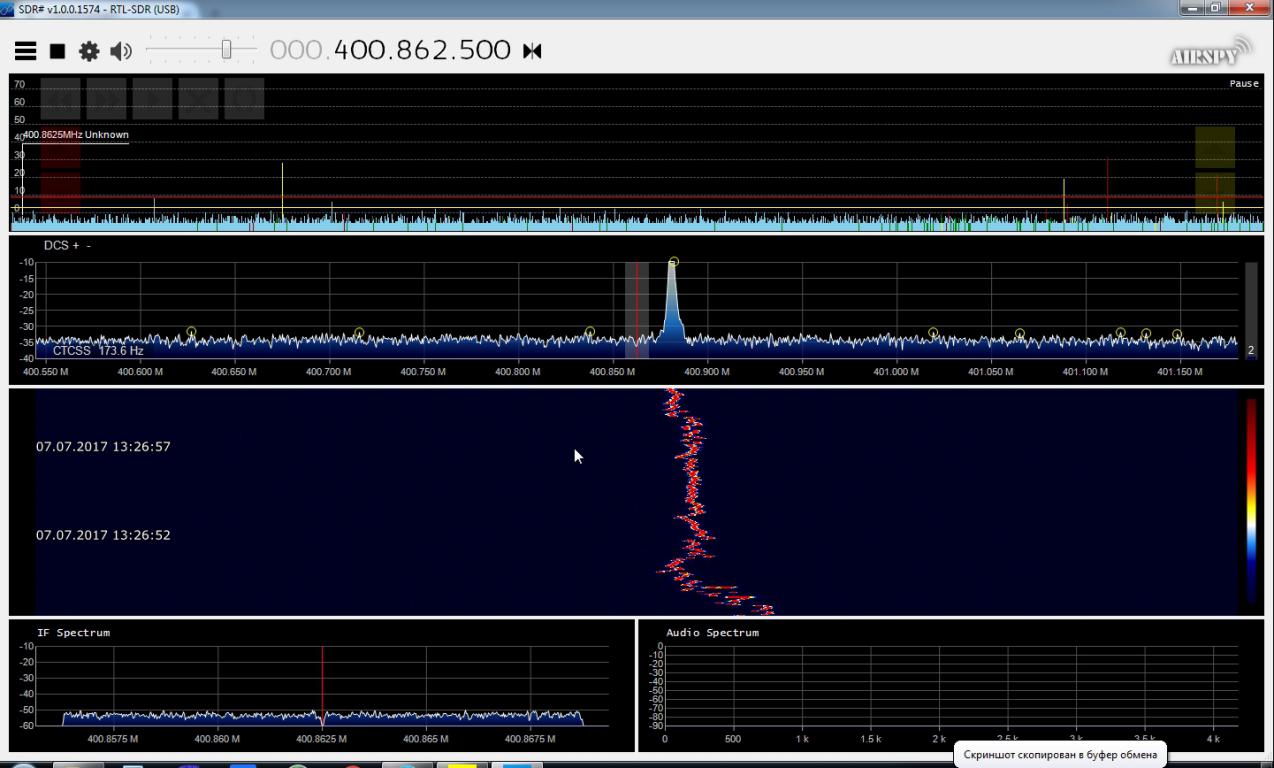This screenshot has width=1274, height=768.
Task: Click the waterfall color gradient contrast bar
Action: [1251, 500]
